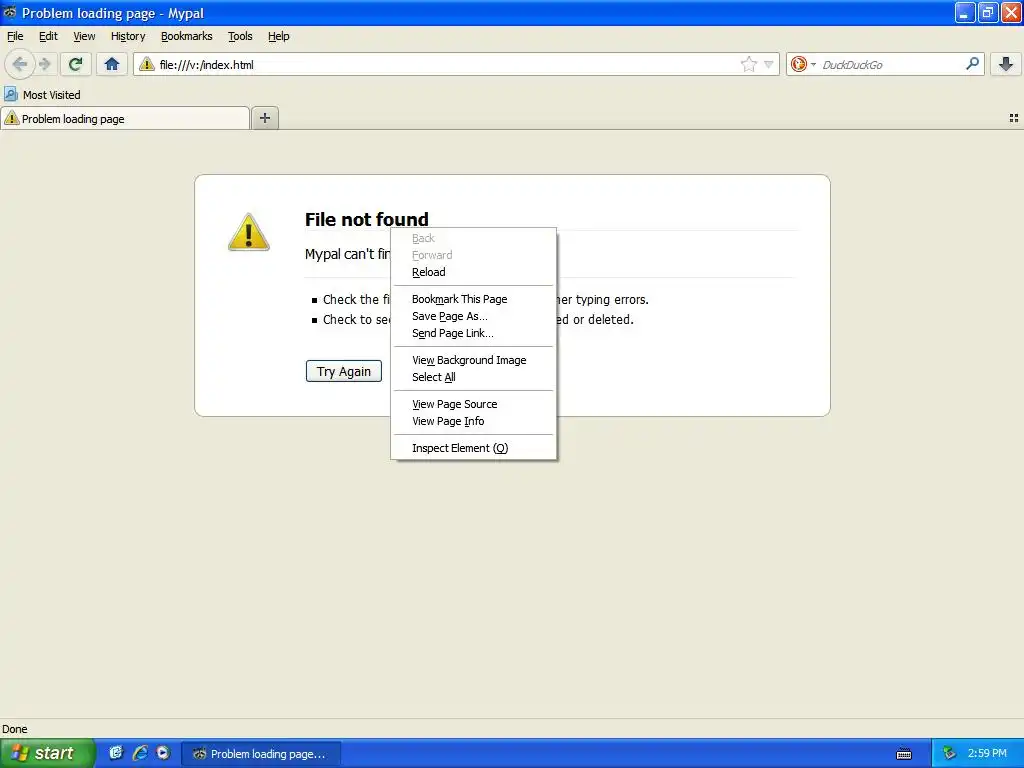The width and height of the screenshot is (1024, 768).
Task: Open the Help menu
Action: (x=279, y=36)
